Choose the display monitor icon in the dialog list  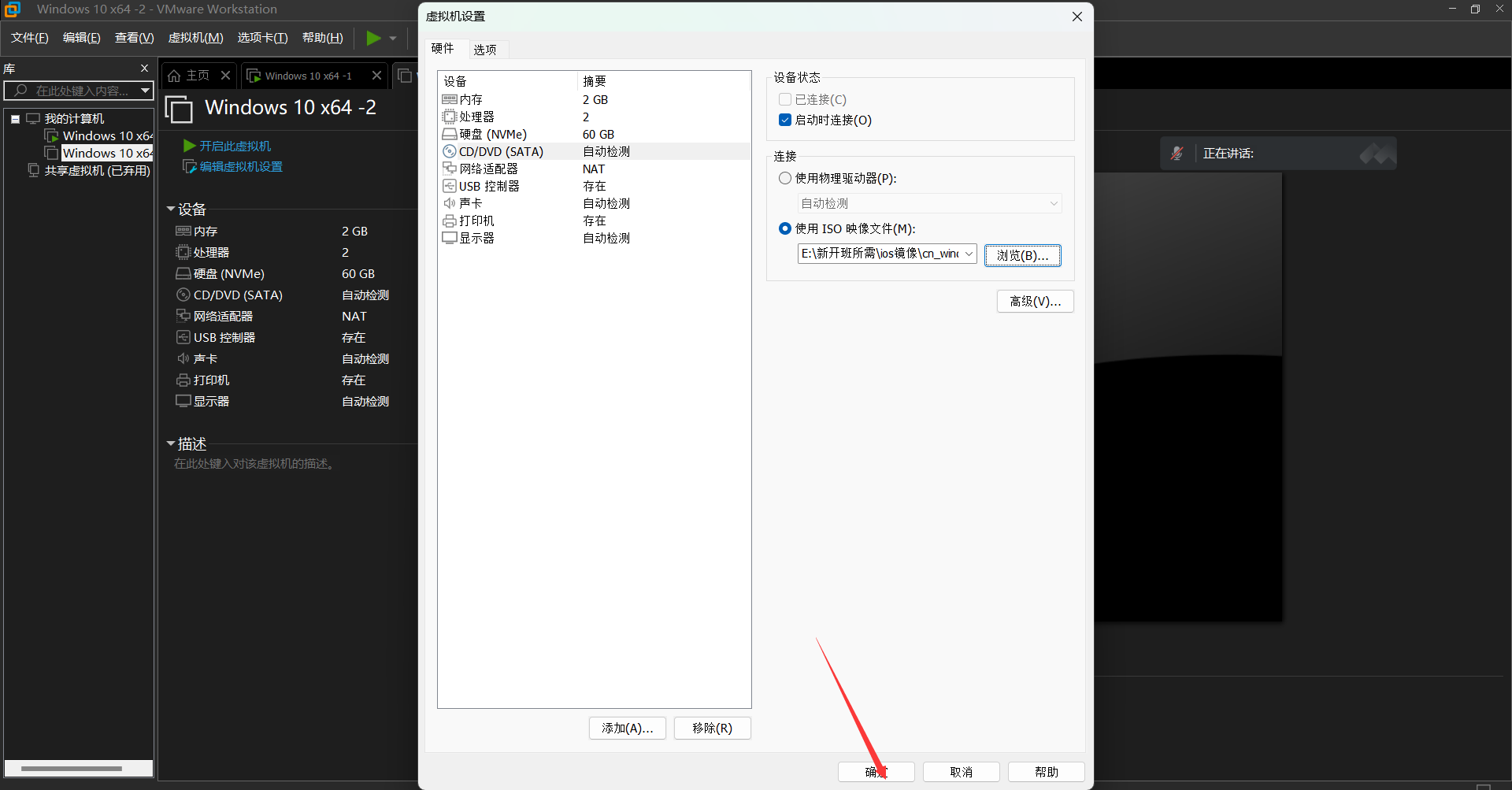click(450, 238)
